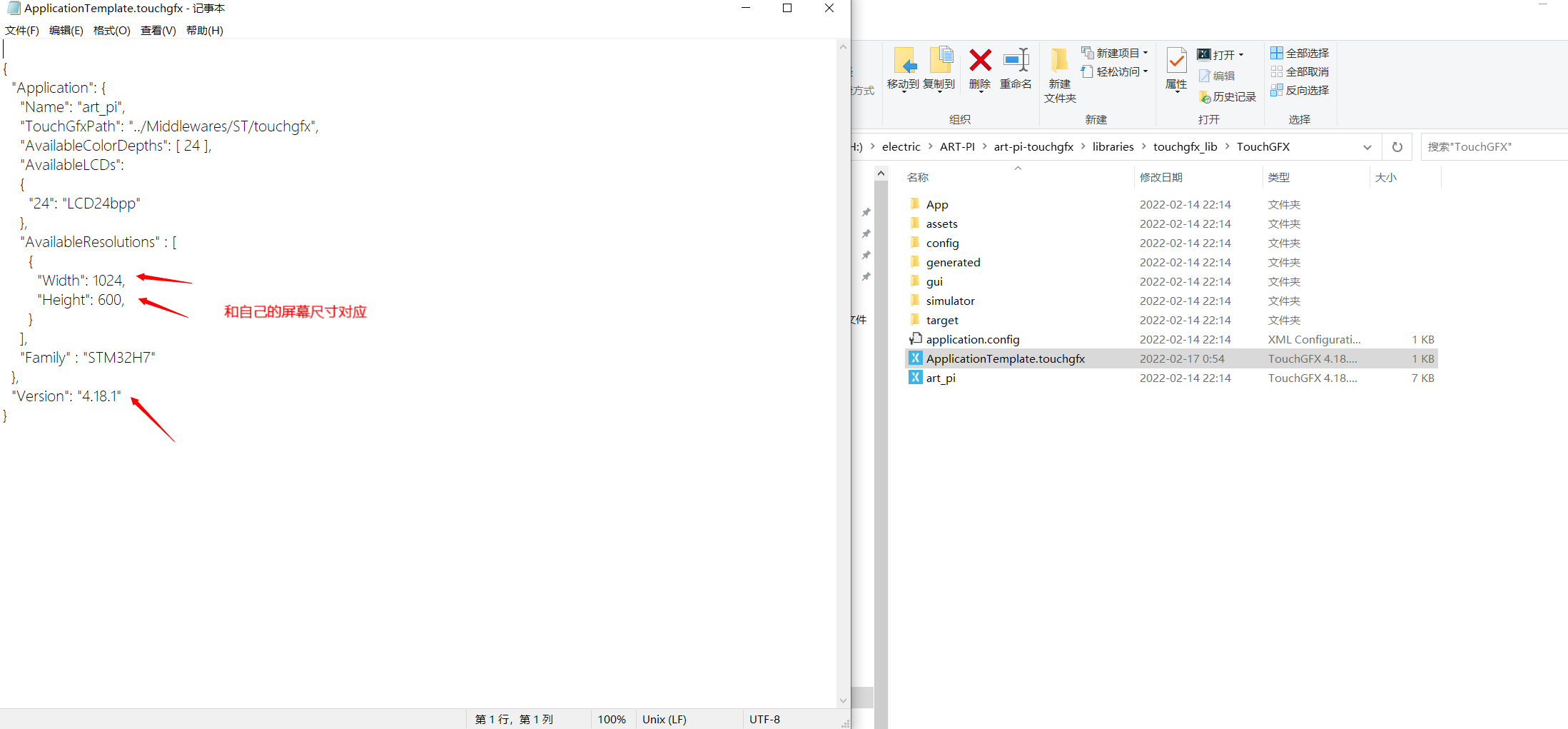
Task: Sort by the 类型 column header
Action: (1278, 177)
